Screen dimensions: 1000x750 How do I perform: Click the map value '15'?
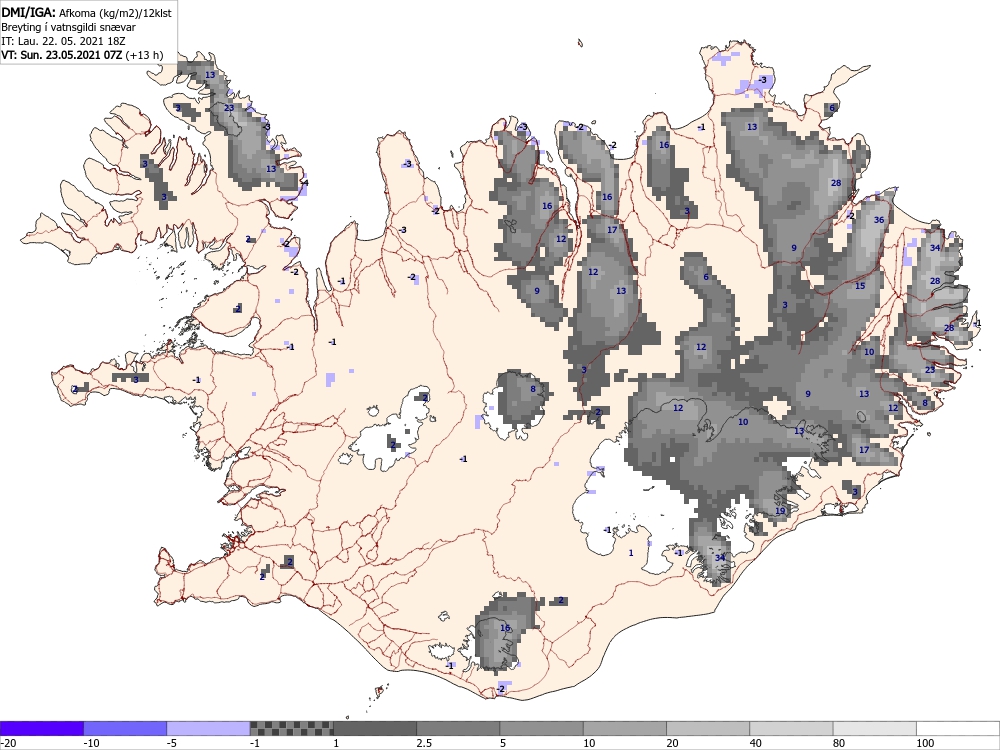point(860,286)
